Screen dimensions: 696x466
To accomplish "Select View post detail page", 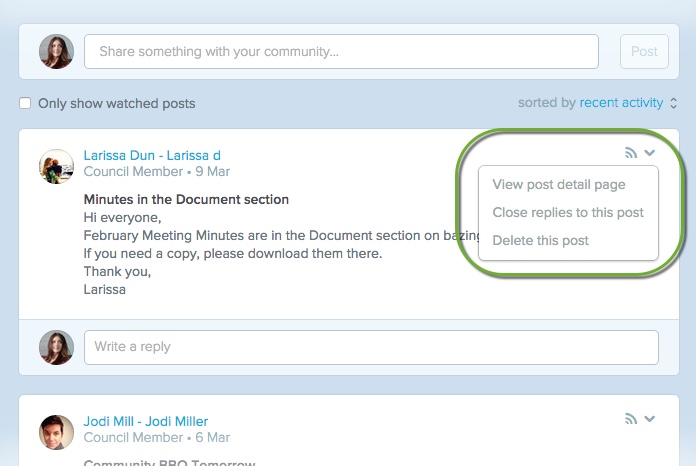I will pyautogui.click(x=559, y=184).
